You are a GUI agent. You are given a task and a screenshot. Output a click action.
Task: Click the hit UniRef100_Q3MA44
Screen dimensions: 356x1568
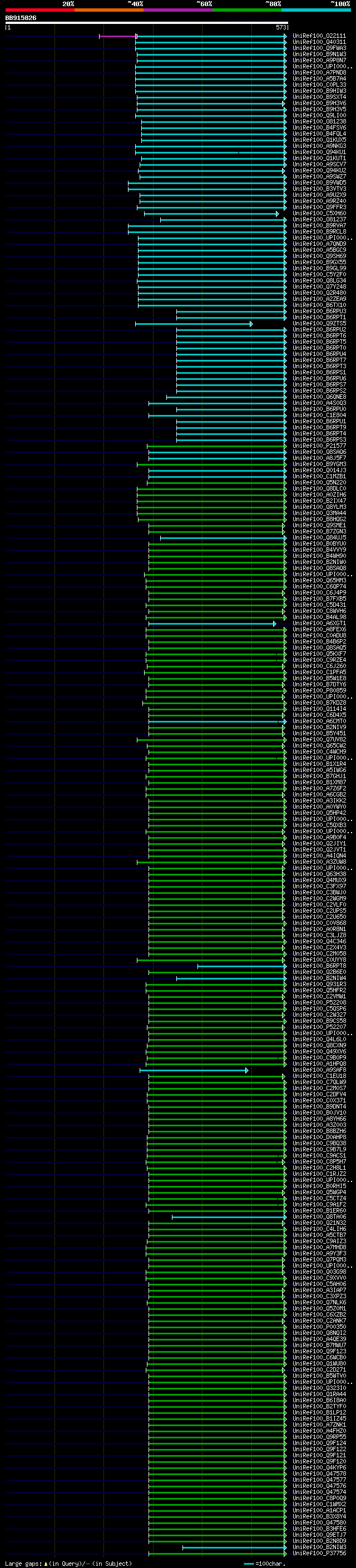[x=319, y=513]
